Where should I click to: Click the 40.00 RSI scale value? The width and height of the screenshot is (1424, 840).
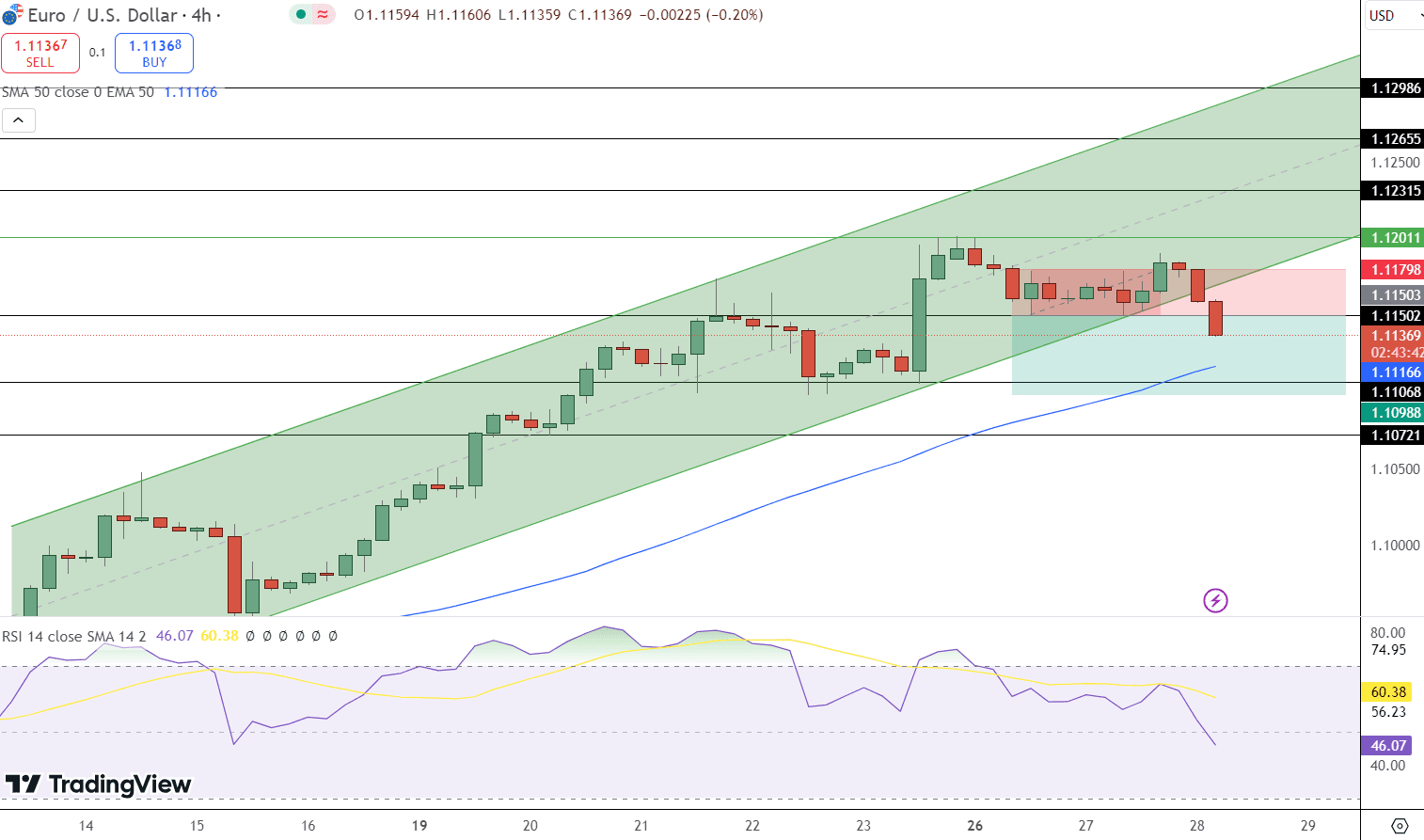1388,766
